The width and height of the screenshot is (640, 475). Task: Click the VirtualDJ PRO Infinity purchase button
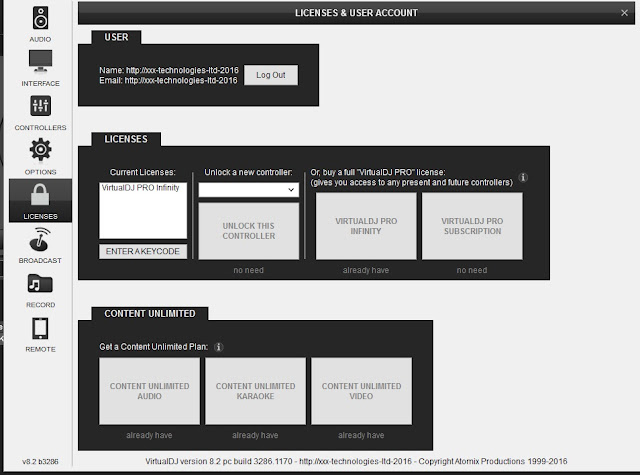[x=366, y=226]
